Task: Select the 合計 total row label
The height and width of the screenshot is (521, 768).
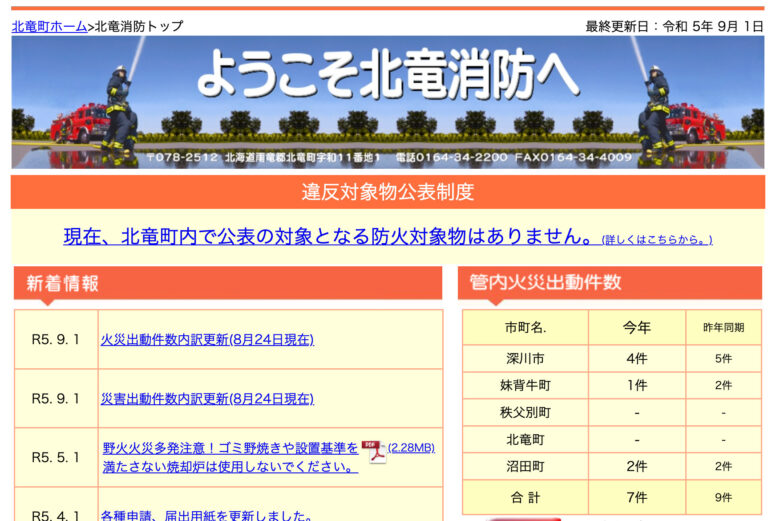Action: point(525,497)
